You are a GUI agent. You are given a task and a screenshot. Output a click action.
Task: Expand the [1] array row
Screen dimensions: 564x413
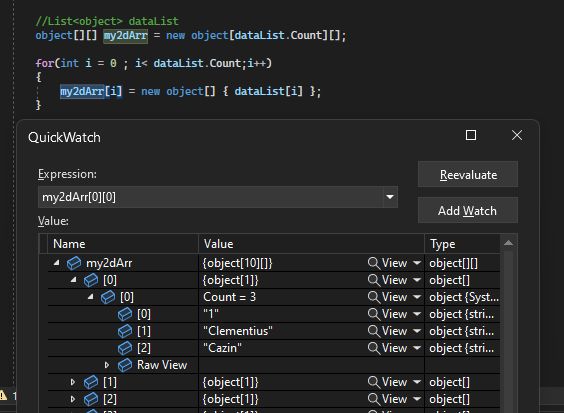coord(73,382)
